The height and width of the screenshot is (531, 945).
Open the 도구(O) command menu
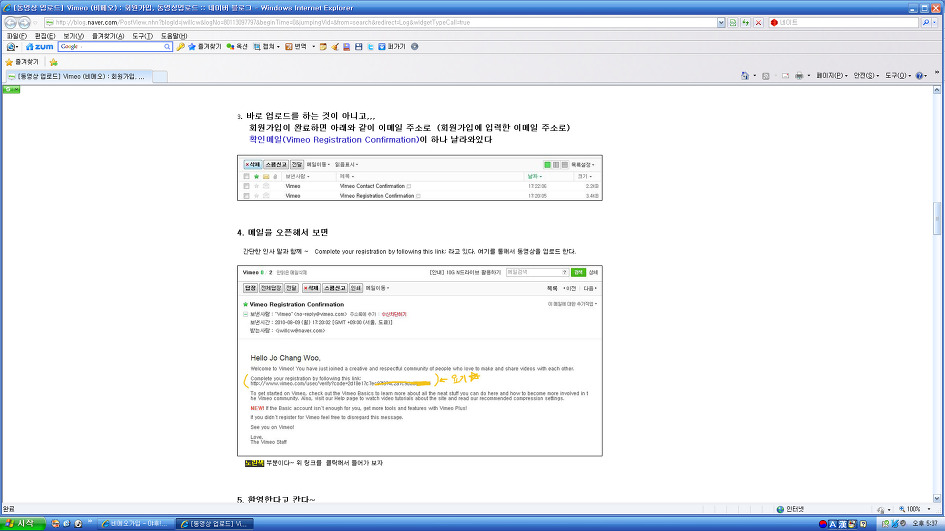898,76
